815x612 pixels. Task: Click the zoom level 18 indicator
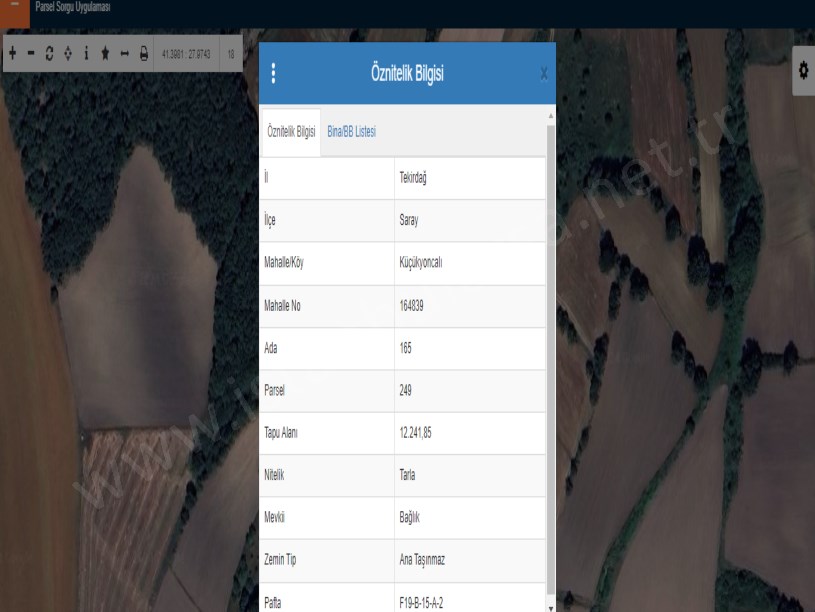tap(231, 53)
